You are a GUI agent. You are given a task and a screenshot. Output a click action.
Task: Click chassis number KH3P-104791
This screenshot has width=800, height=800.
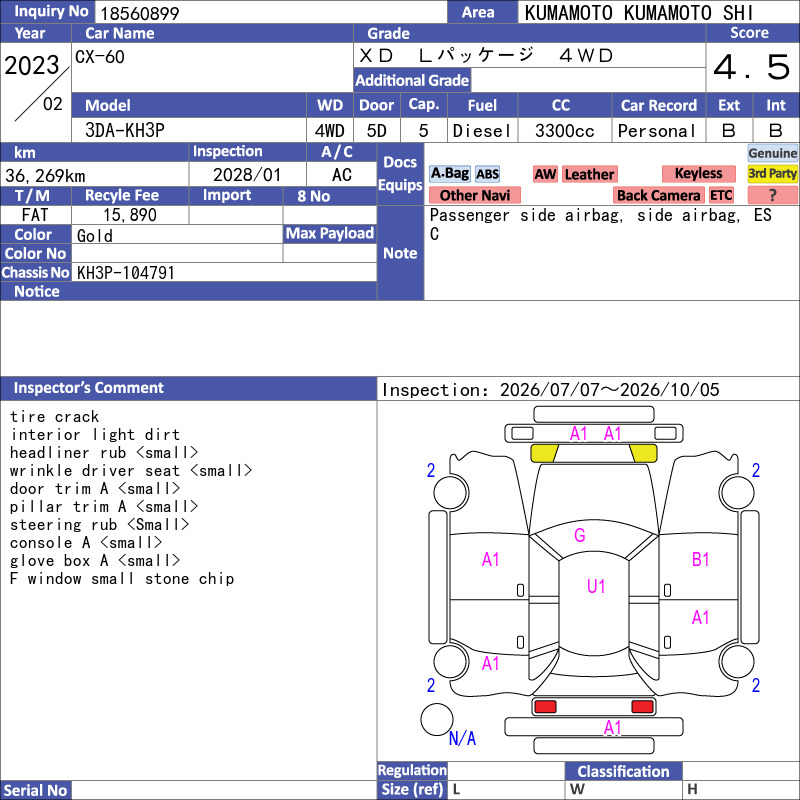[126, 272]
